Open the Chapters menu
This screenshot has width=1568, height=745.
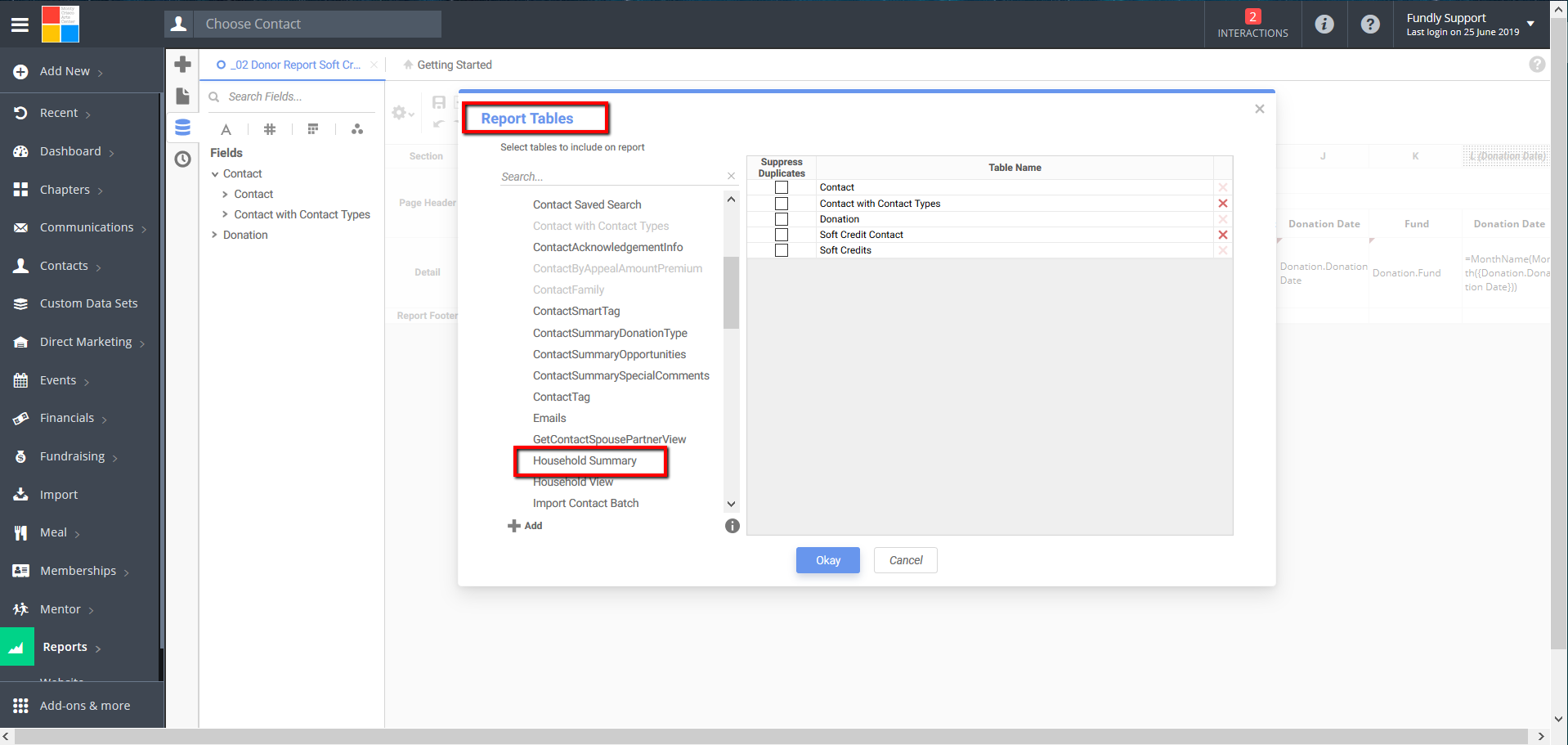65,190
